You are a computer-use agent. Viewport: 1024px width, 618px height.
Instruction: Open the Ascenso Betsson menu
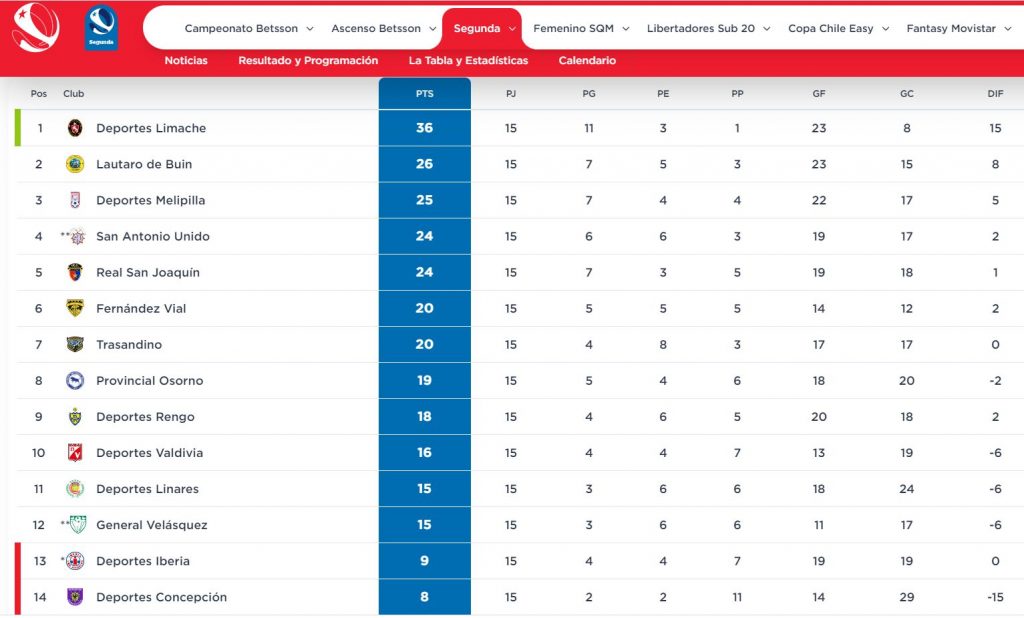pos(376,29)
